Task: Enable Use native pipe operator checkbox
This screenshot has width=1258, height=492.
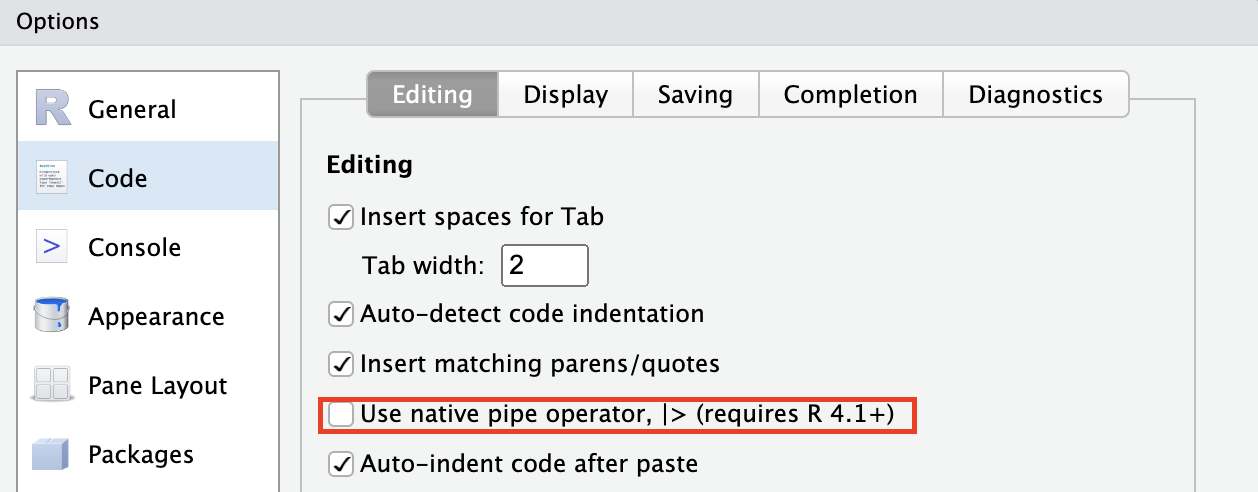Action: (x=341, y=413)
